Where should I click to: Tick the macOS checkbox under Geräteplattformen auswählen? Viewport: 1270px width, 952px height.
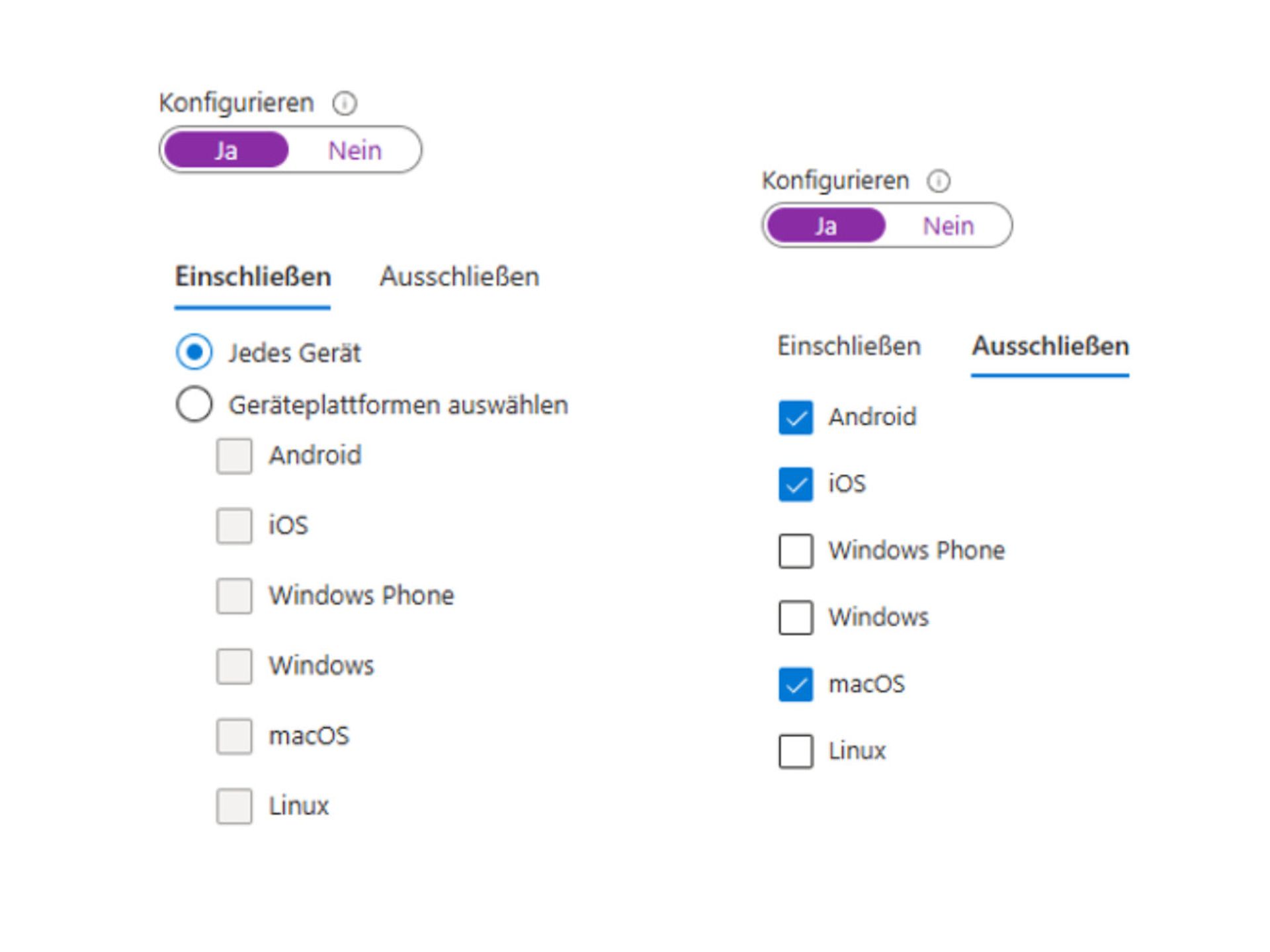coord(234,736)
